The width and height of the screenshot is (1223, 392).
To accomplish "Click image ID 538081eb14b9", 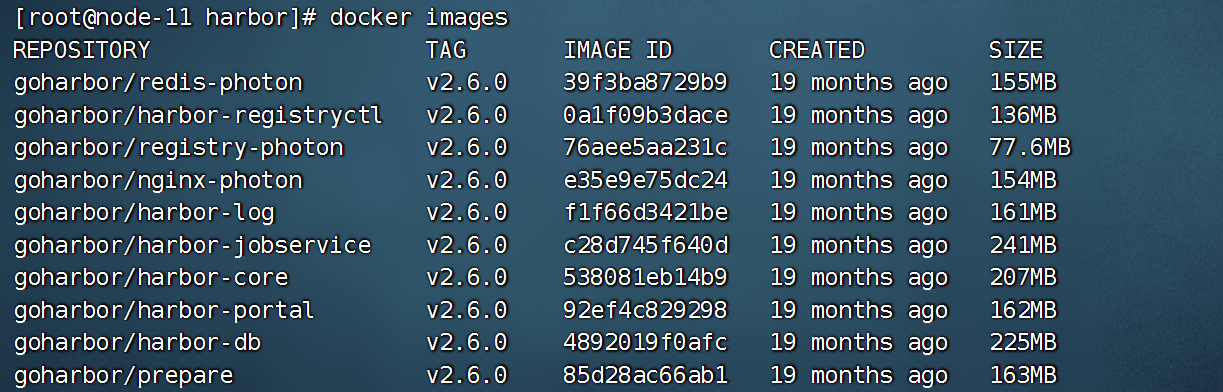I will pyautogui.click(x=645, y=278).
